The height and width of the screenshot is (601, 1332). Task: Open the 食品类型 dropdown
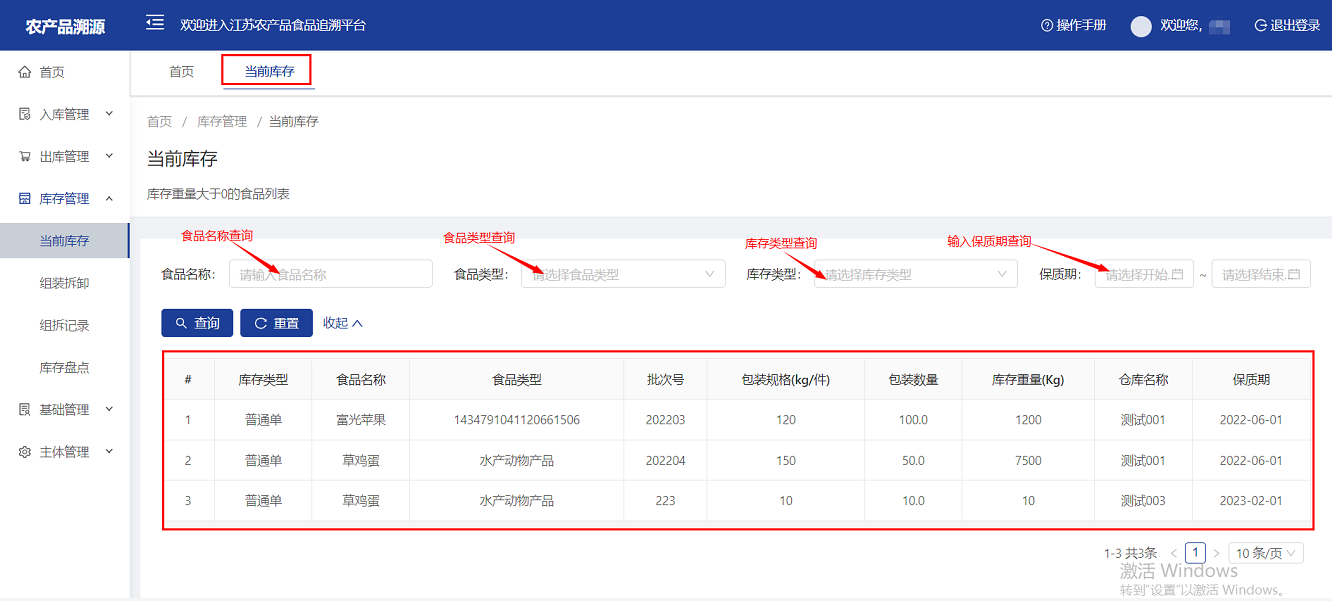click(623, 274)
